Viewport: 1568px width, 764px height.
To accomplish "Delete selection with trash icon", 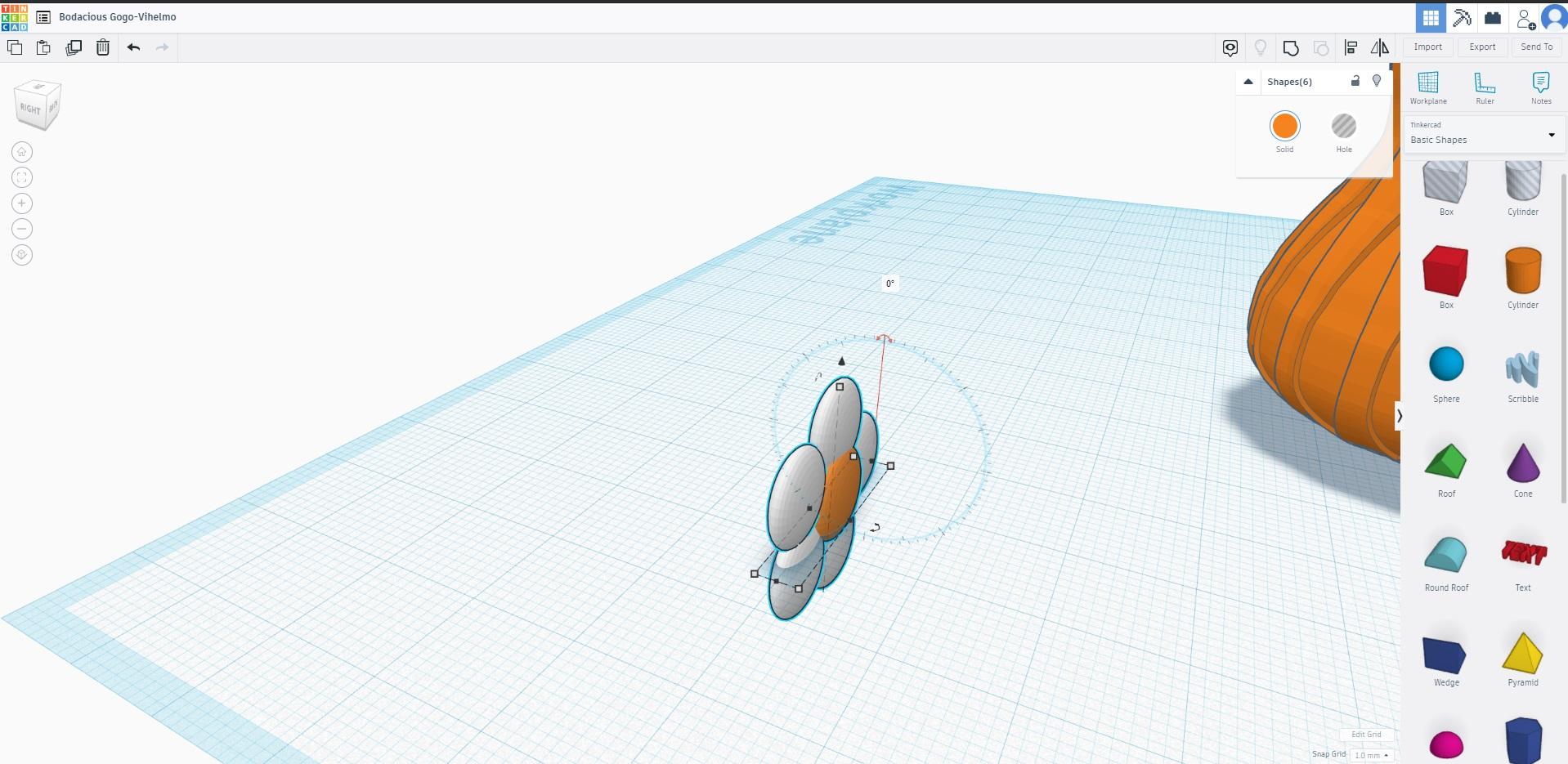I will pos(103,47).
